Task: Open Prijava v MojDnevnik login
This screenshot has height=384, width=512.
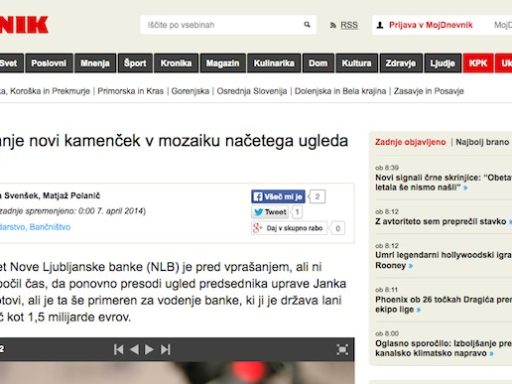Action: (x=430, y=25)
